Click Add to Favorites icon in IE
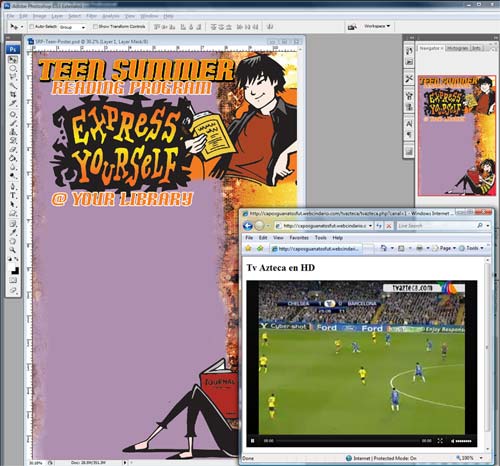The image size is (500, 466). pos(260,248)
